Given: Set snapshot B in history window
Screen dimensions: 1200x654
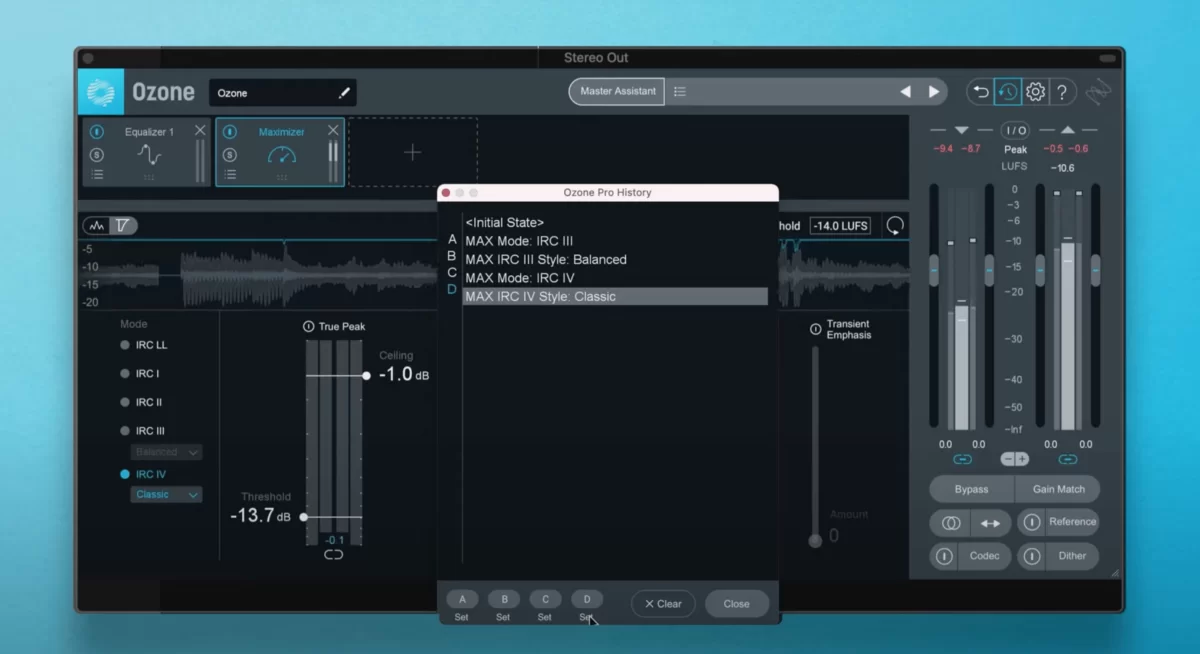Looking at the screenshot, I should tap(504, 600).
